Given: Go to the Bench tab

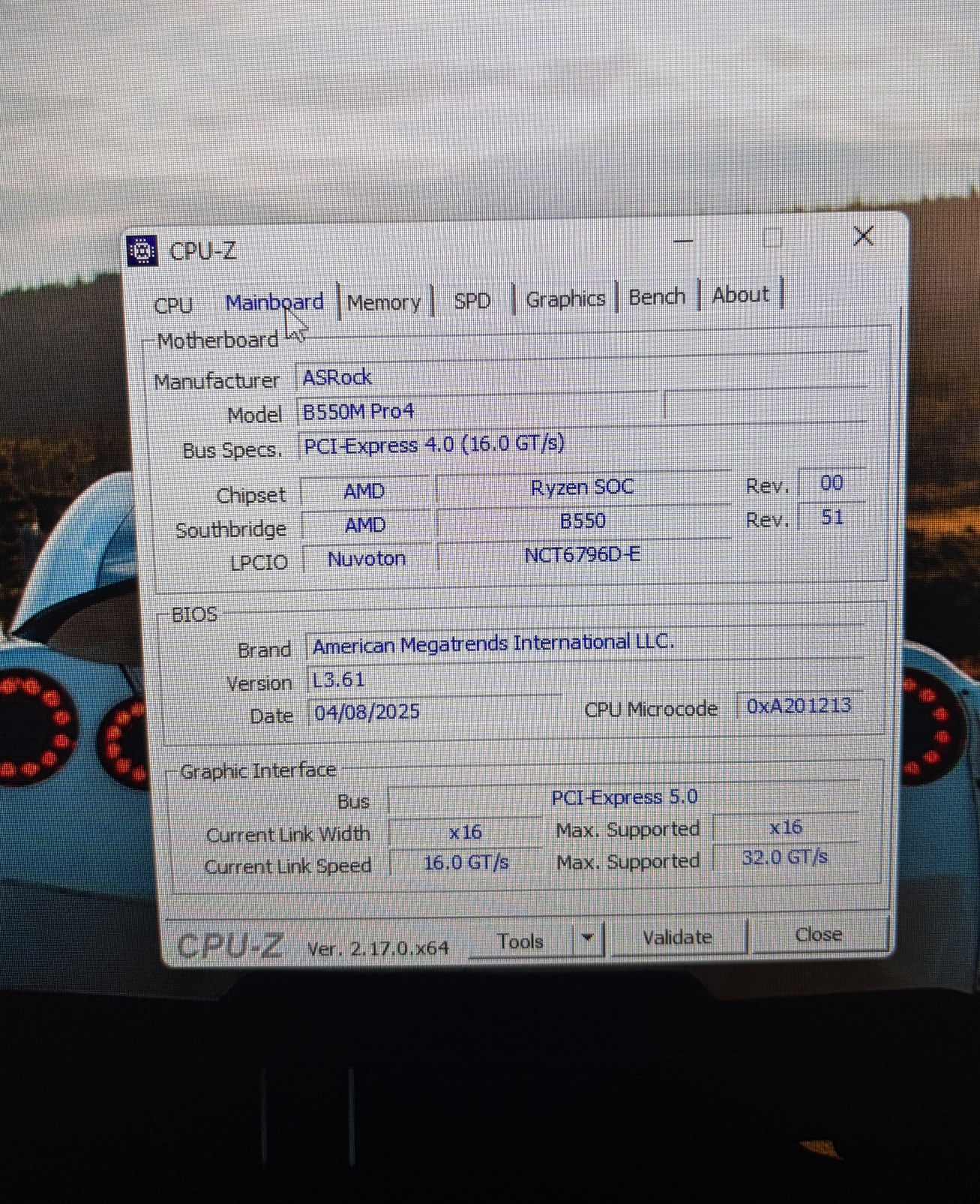Looking at the screenshot, I should (x=657, y=296).
